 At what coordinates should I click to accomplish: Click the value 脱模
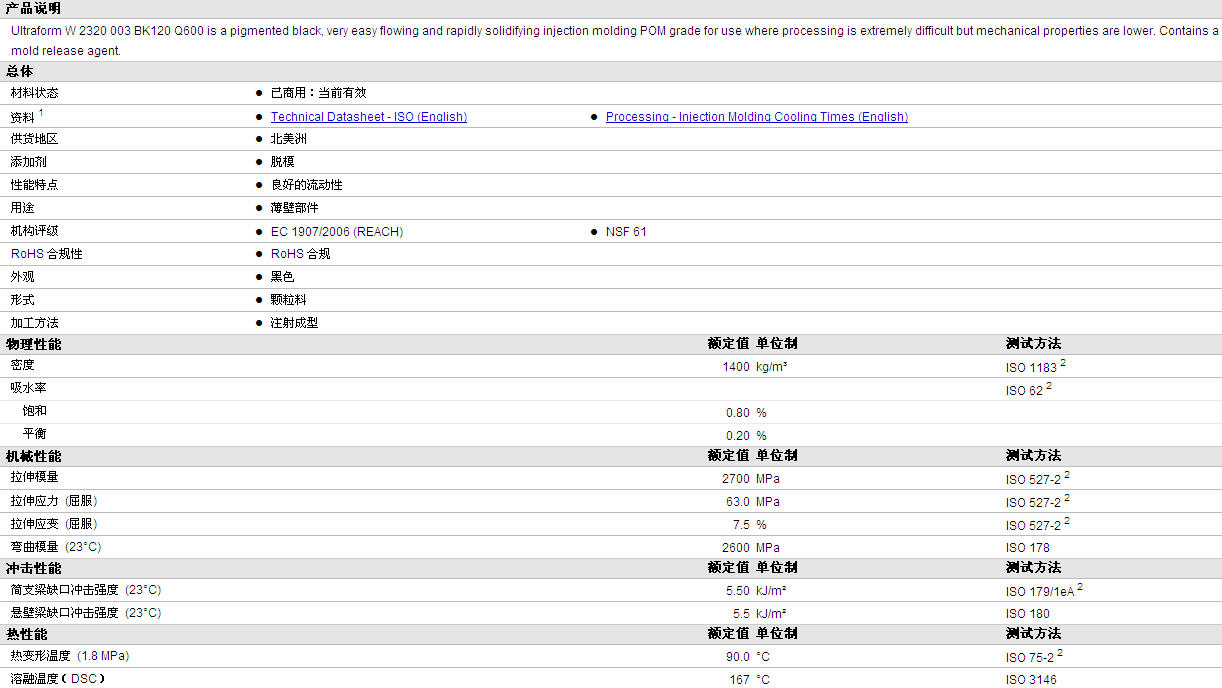pos(282,162)
